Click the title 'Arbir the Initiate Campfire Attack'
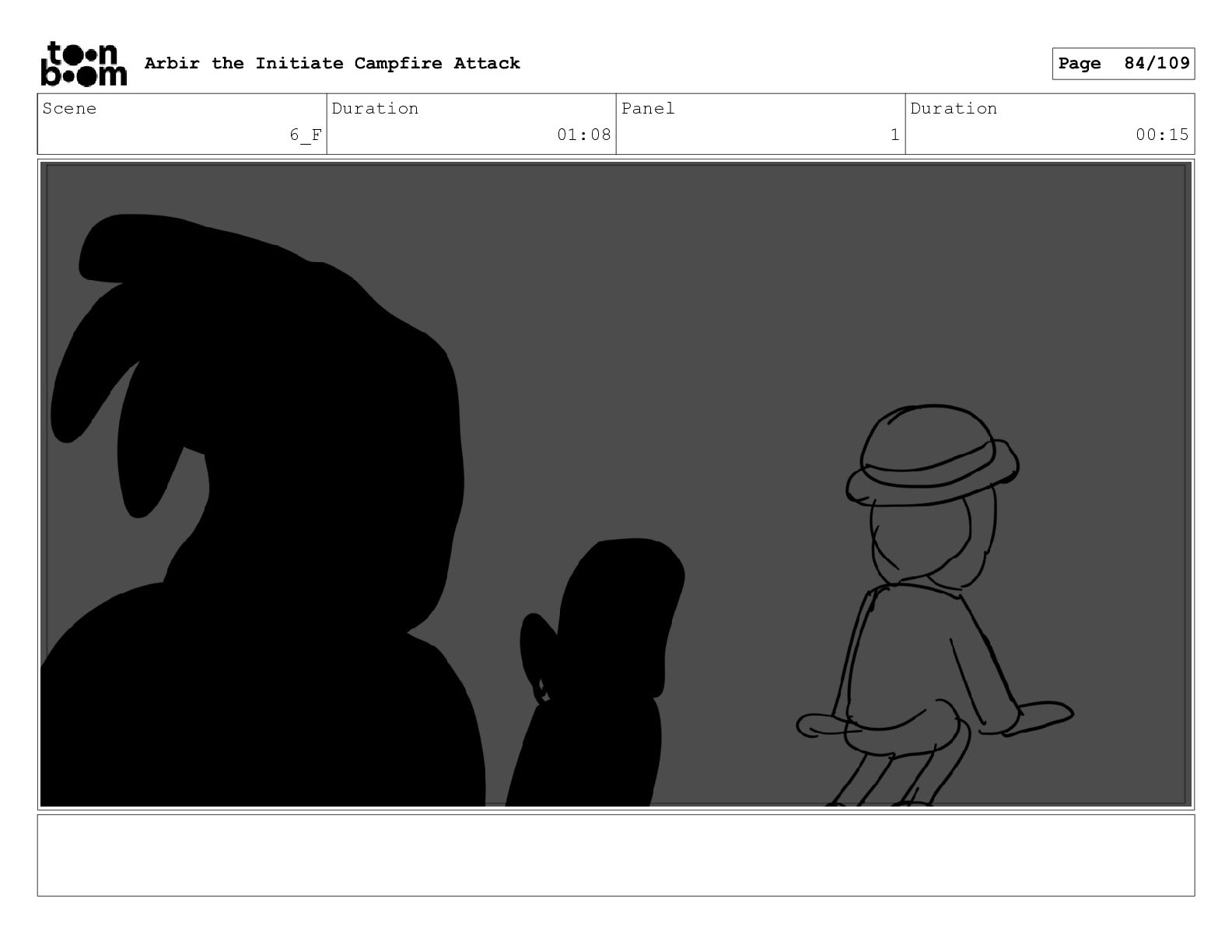This screenshot has width=1232, height=952. pos(332,63)
